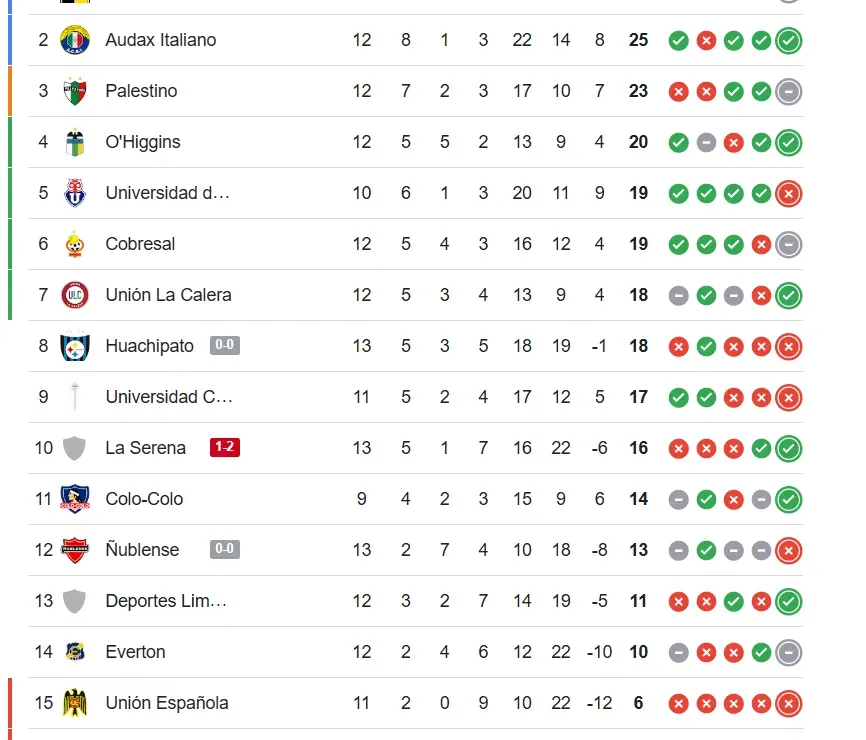Screen dimensions: 866x740
Task: Click the Unión La Calera crest
Action: click(x=75, y=295)
